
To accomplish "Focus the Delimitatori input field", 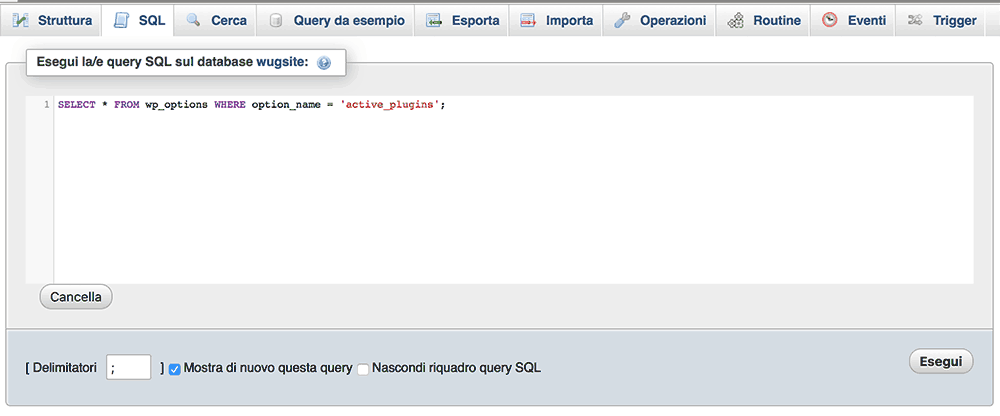I will [x=128, y=368].
